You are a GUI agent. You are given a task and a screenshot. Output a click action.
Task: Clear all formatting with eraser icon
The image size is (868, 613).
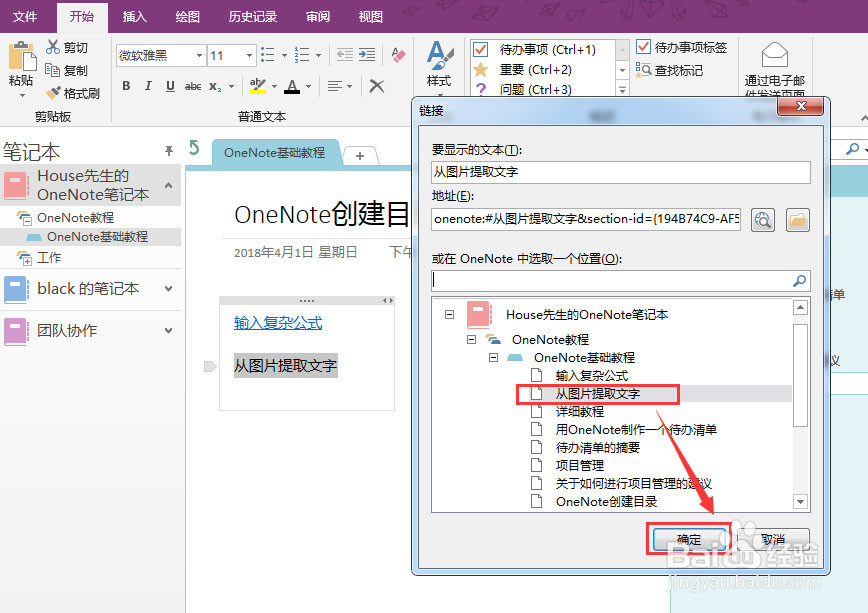click(398, 54)
